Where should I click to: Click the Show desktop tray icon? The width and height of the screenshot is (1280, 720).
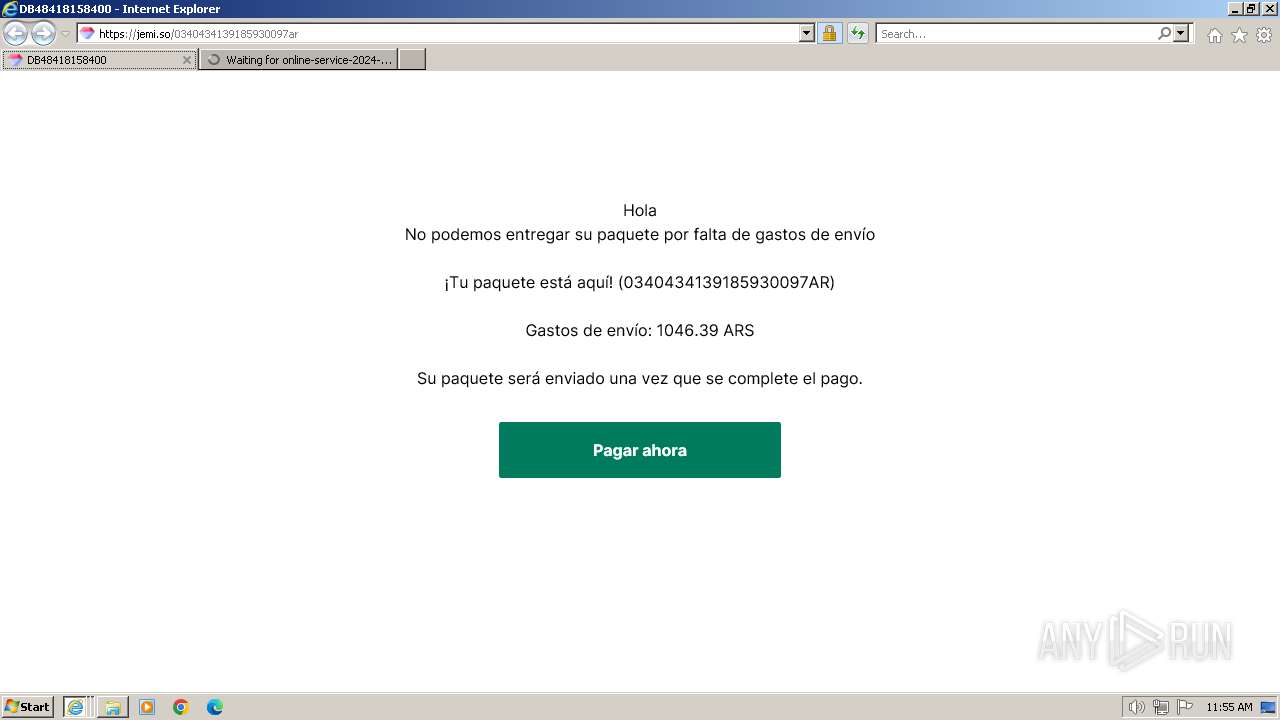point(1268,707)
